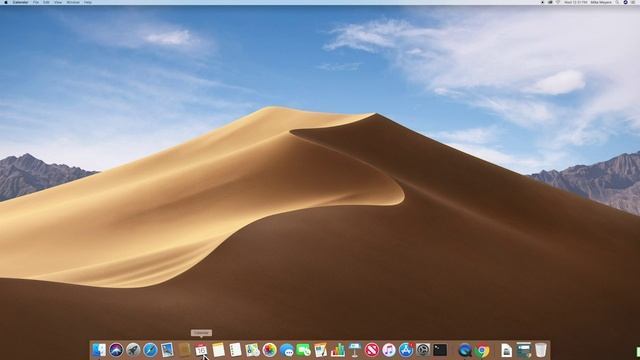Open FaceTime green icon in Dock
Image resolution: width=640 pixels, height=360 pixels.
304,350
